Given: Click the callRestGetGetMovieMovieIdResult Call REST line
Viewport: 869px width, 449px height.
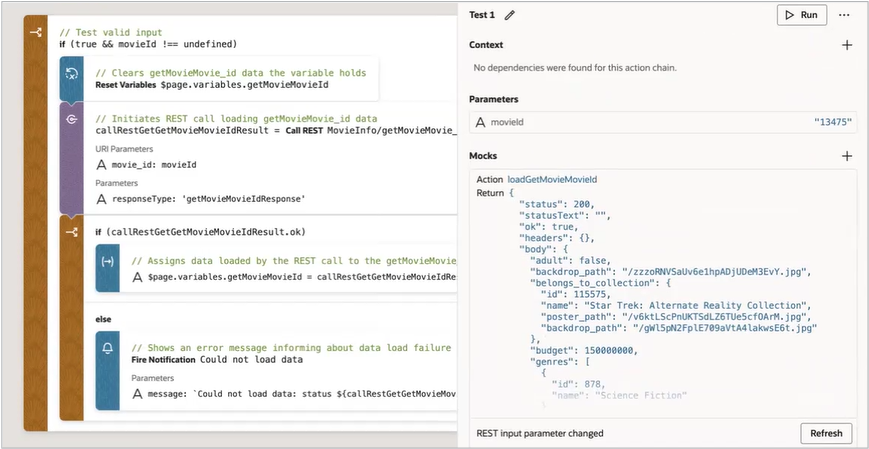Looking at the screenshot, I should [x=276, y=131].
